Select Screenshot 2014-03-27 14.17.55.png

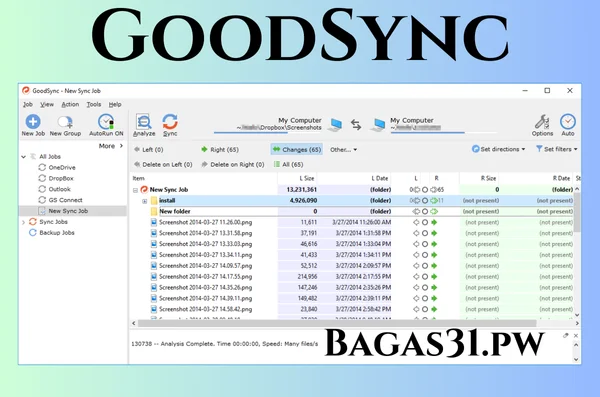click(205, 276)
